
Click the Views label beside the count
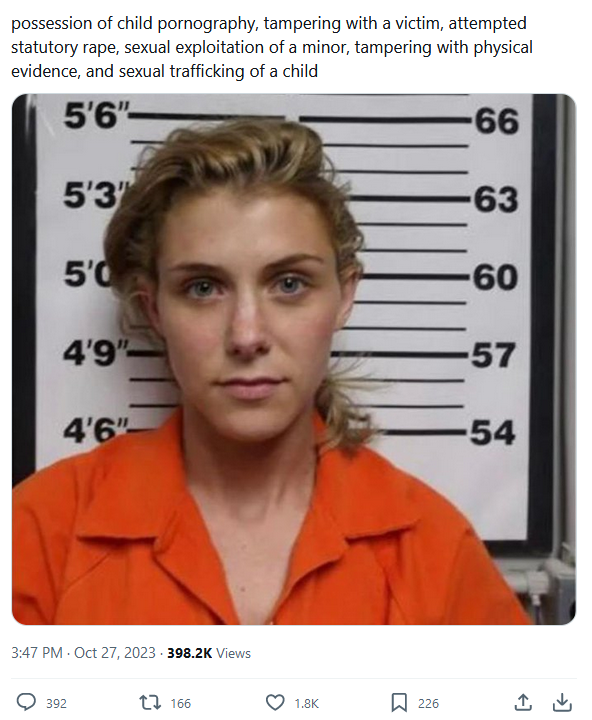click(x=233, y=653)
